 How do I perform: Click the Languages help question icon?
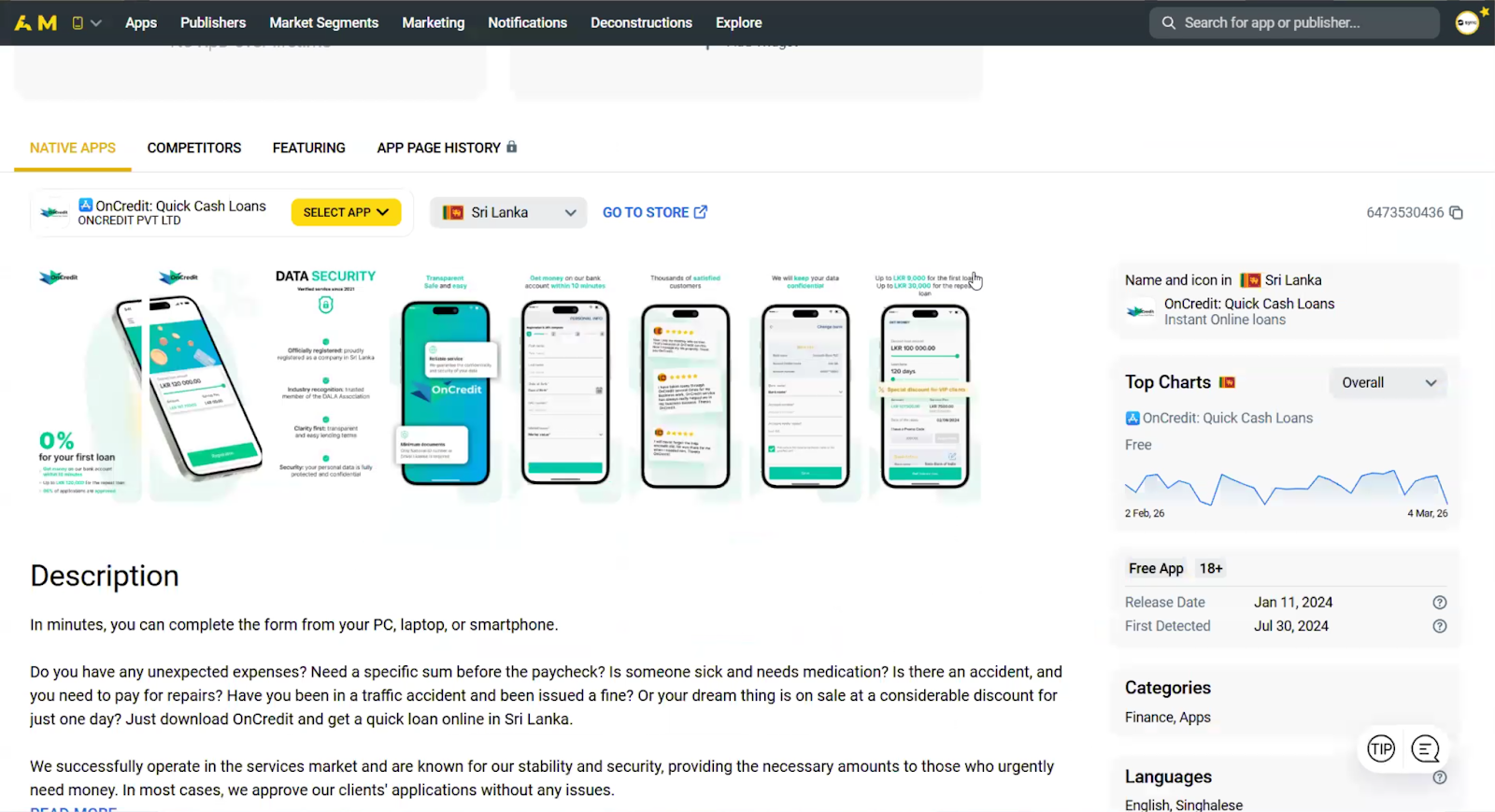pyautogui.click(x=1440, y=777)
